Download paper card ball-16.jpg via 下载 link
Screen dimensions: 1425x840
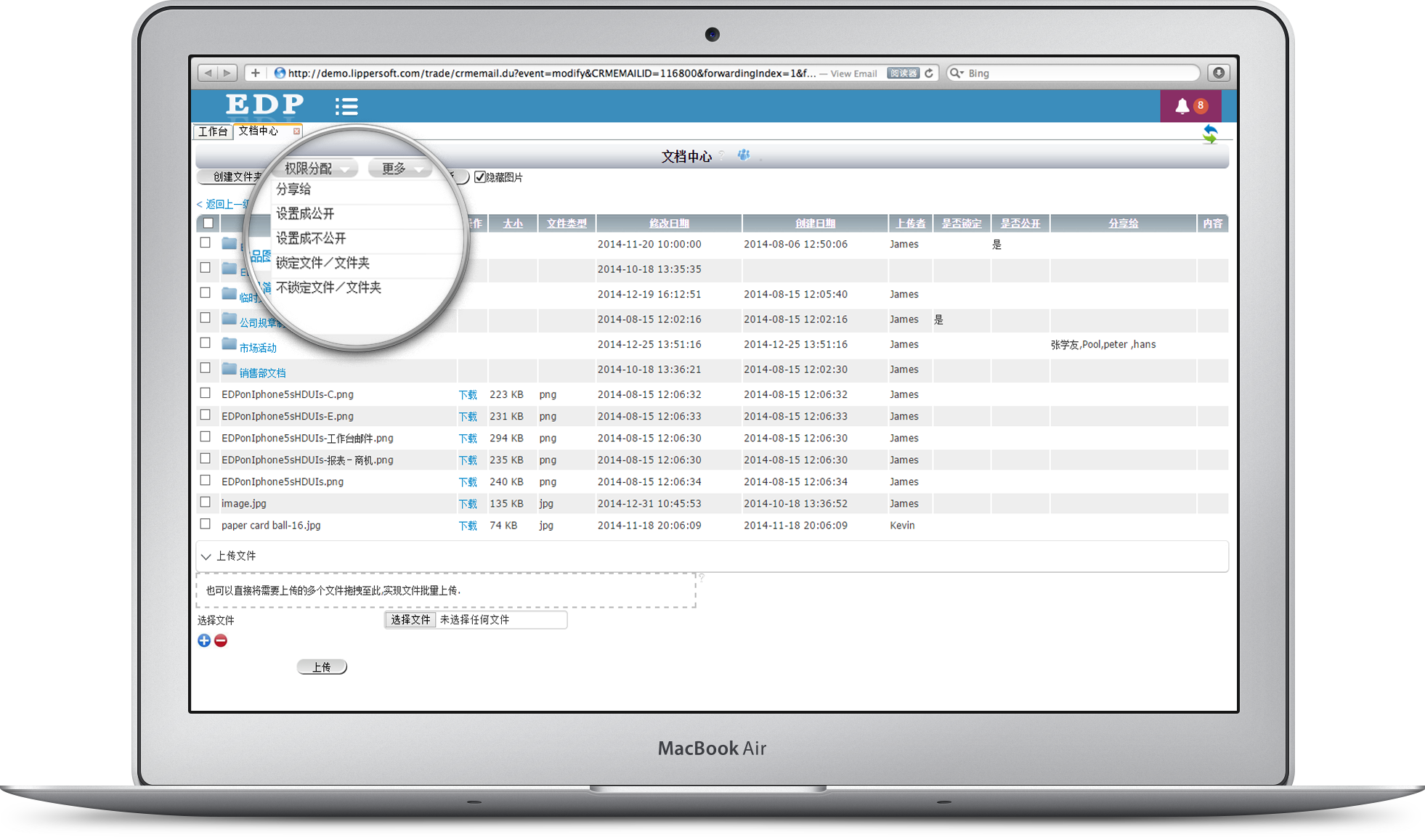coord(468,526)
